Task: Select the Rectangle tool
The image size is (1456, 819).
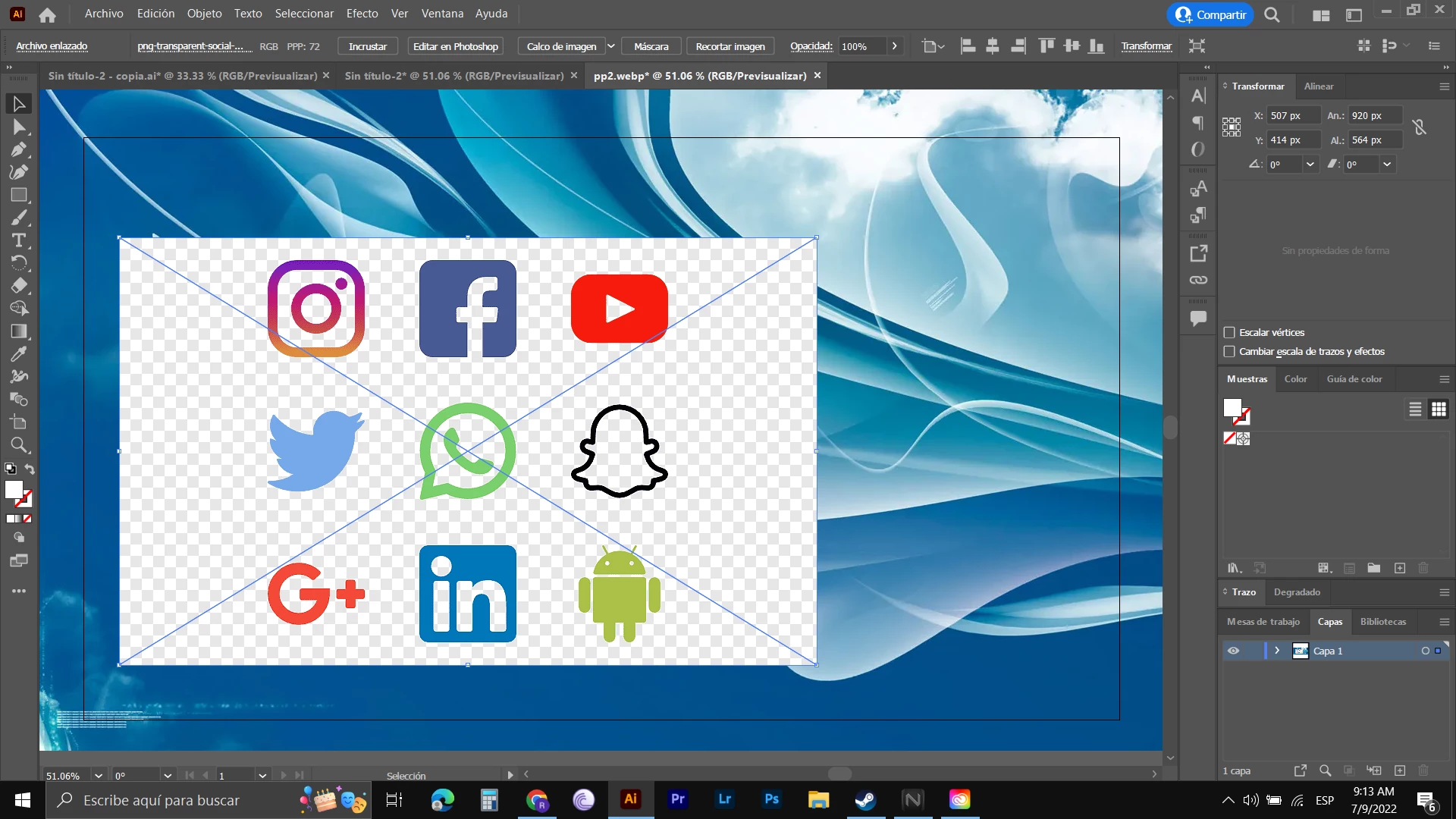Action: click(x=19, y=195)
